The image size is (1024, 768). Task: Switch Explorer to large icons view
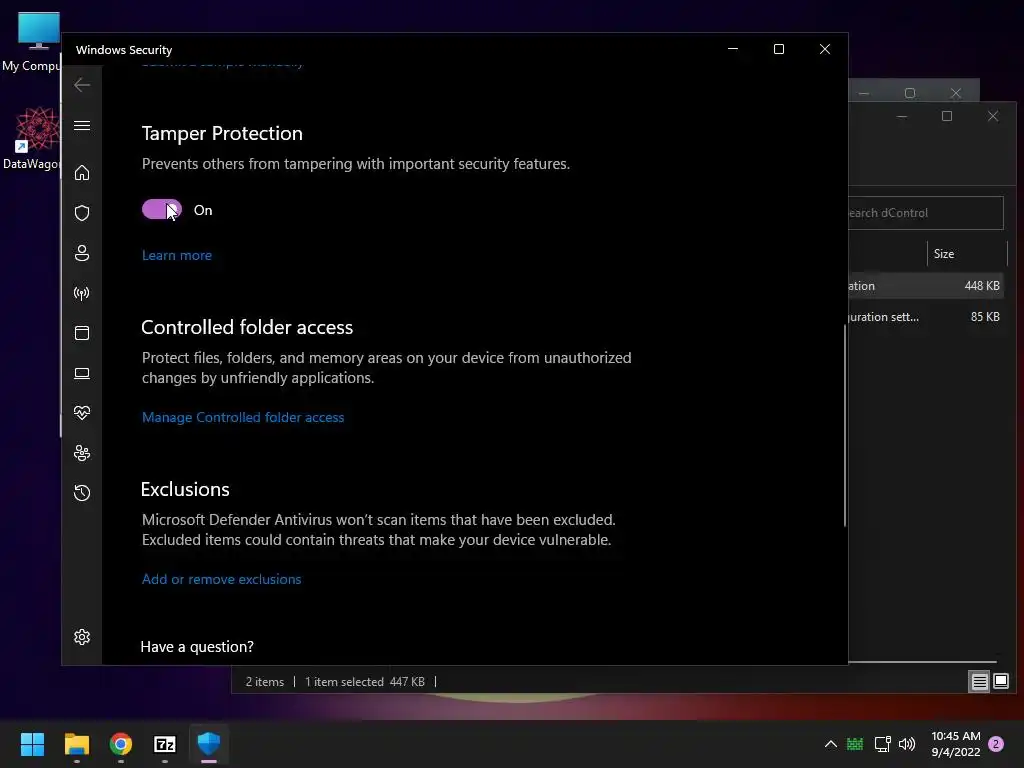coord(1000,682)
